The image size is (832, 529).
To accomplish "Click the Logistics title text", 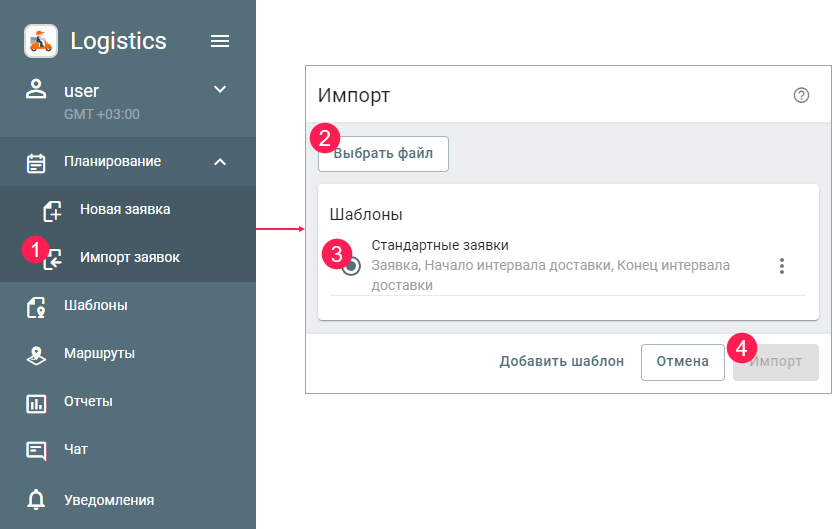I will (x=118, y=41).
